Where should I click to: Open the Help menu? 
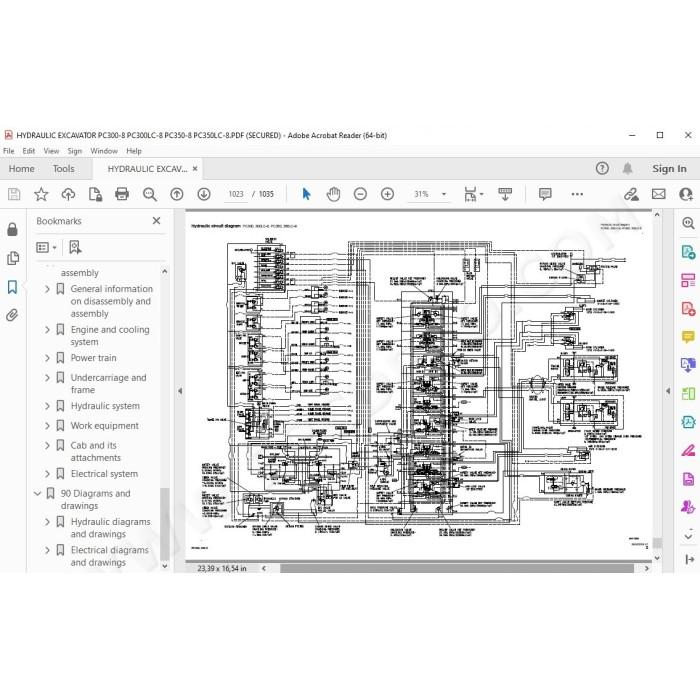coord(133,151)
